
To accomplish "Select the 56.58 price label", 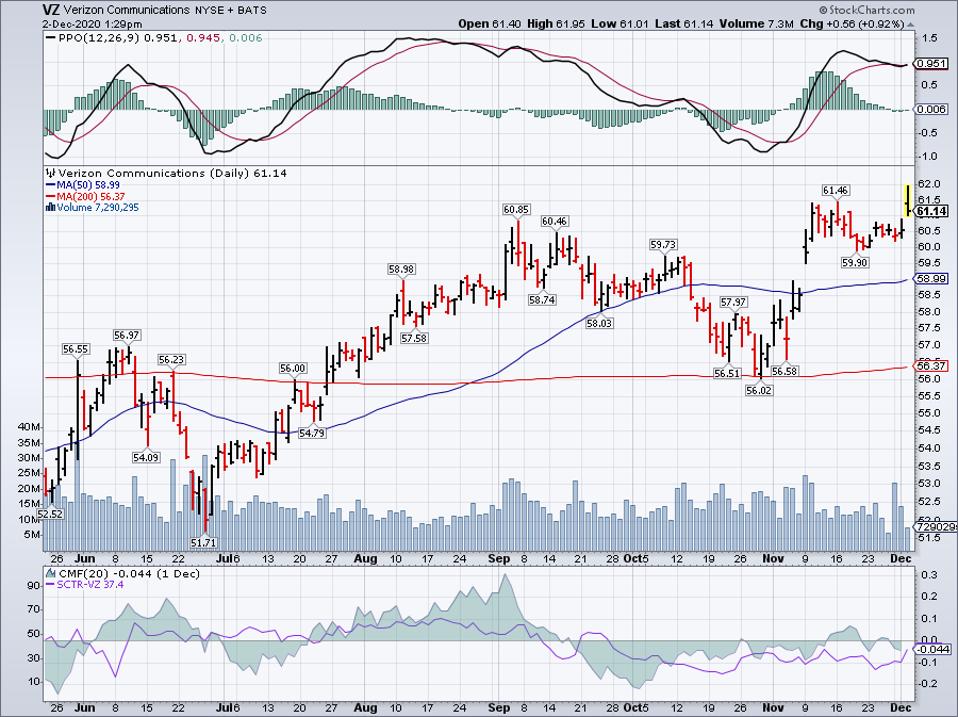I will [784, 371].
